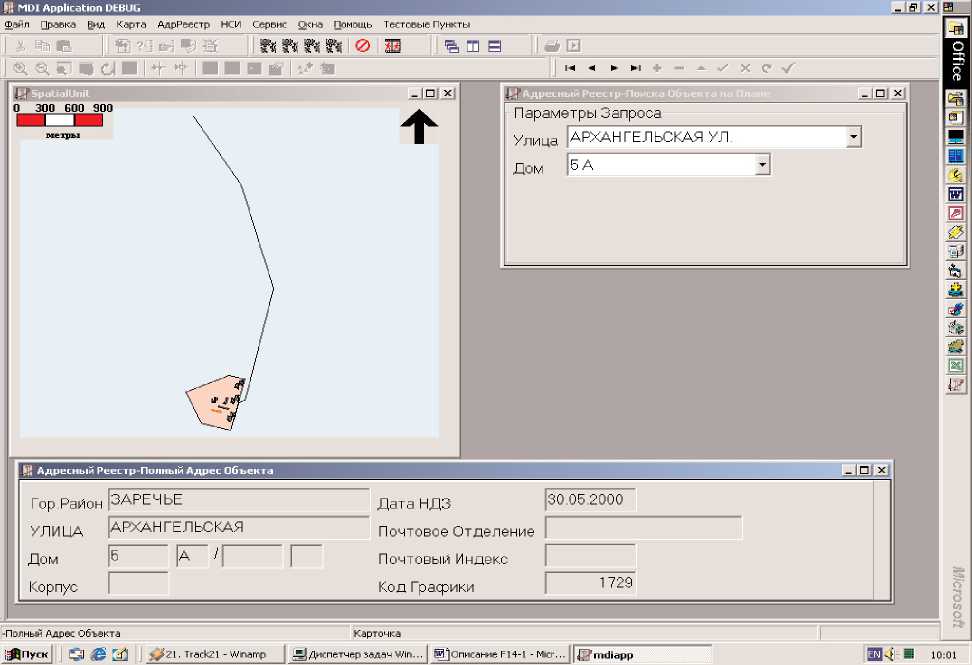Screen dimensions: 972x665
Task: Click the Почтовый Индекс field
Action: click(x=590, y=556)
